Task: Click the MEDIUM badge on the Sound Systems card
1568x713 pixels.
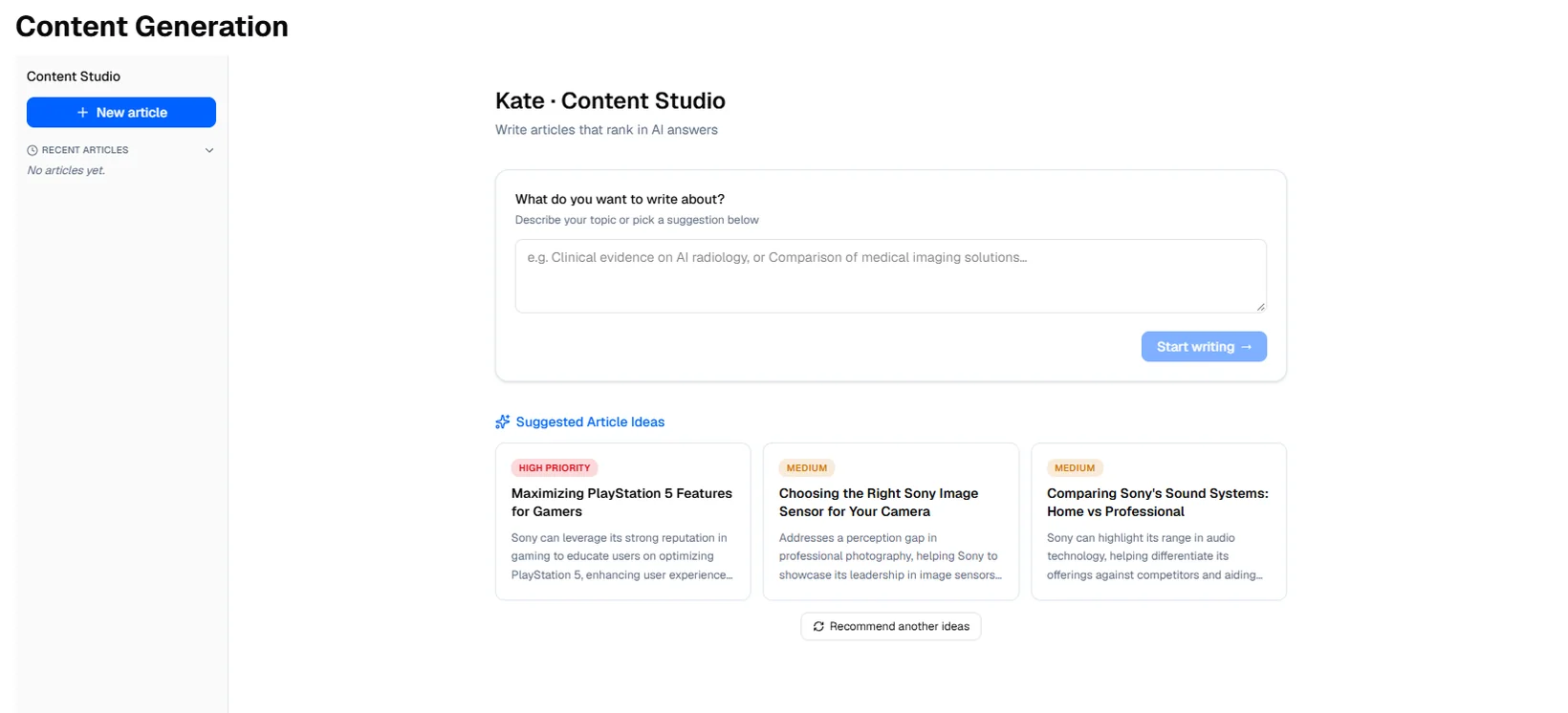Action: point(1075,468)
